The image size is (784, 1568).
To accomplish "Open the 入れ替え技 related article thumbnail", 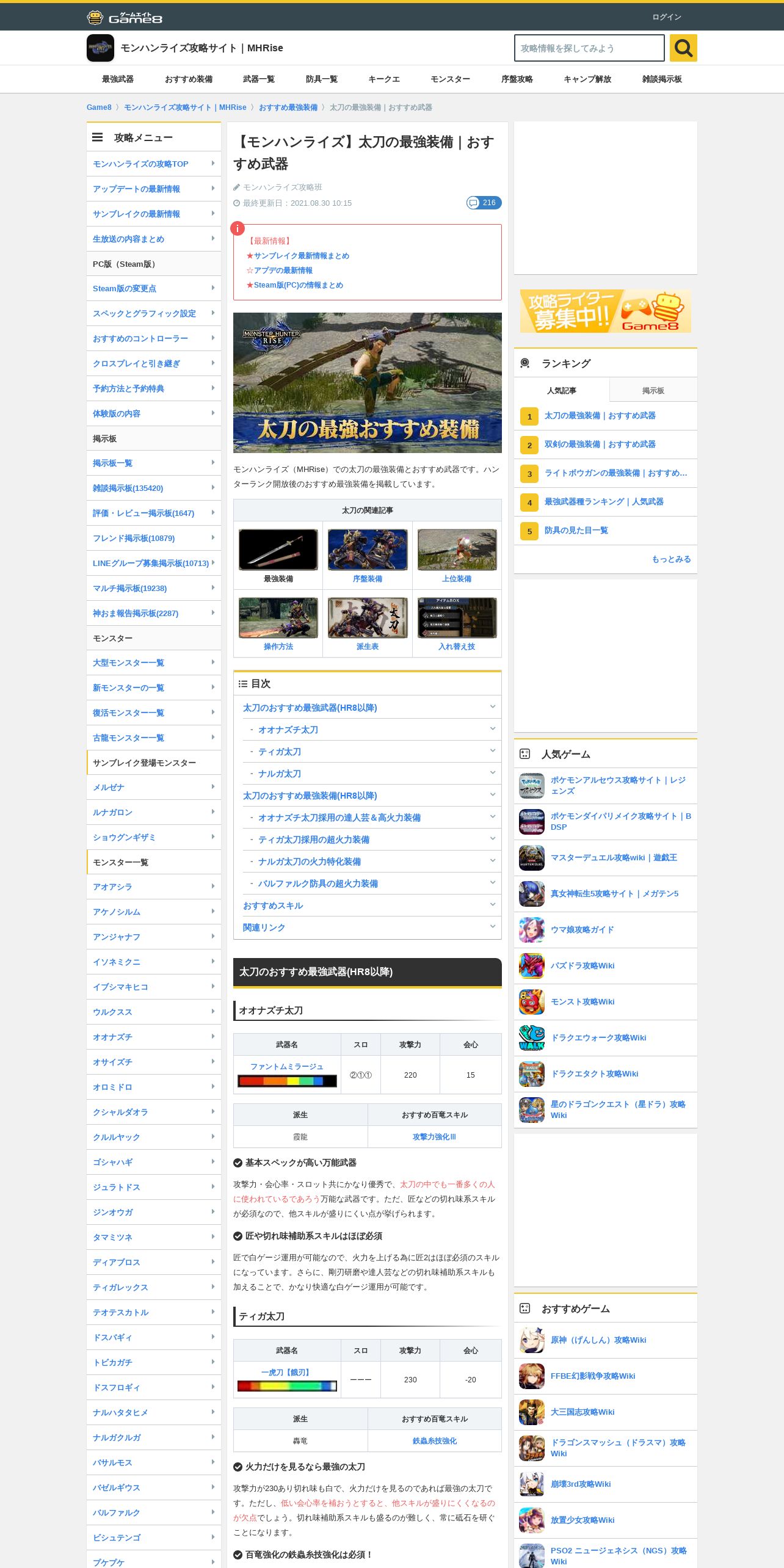I will [457, 617].
